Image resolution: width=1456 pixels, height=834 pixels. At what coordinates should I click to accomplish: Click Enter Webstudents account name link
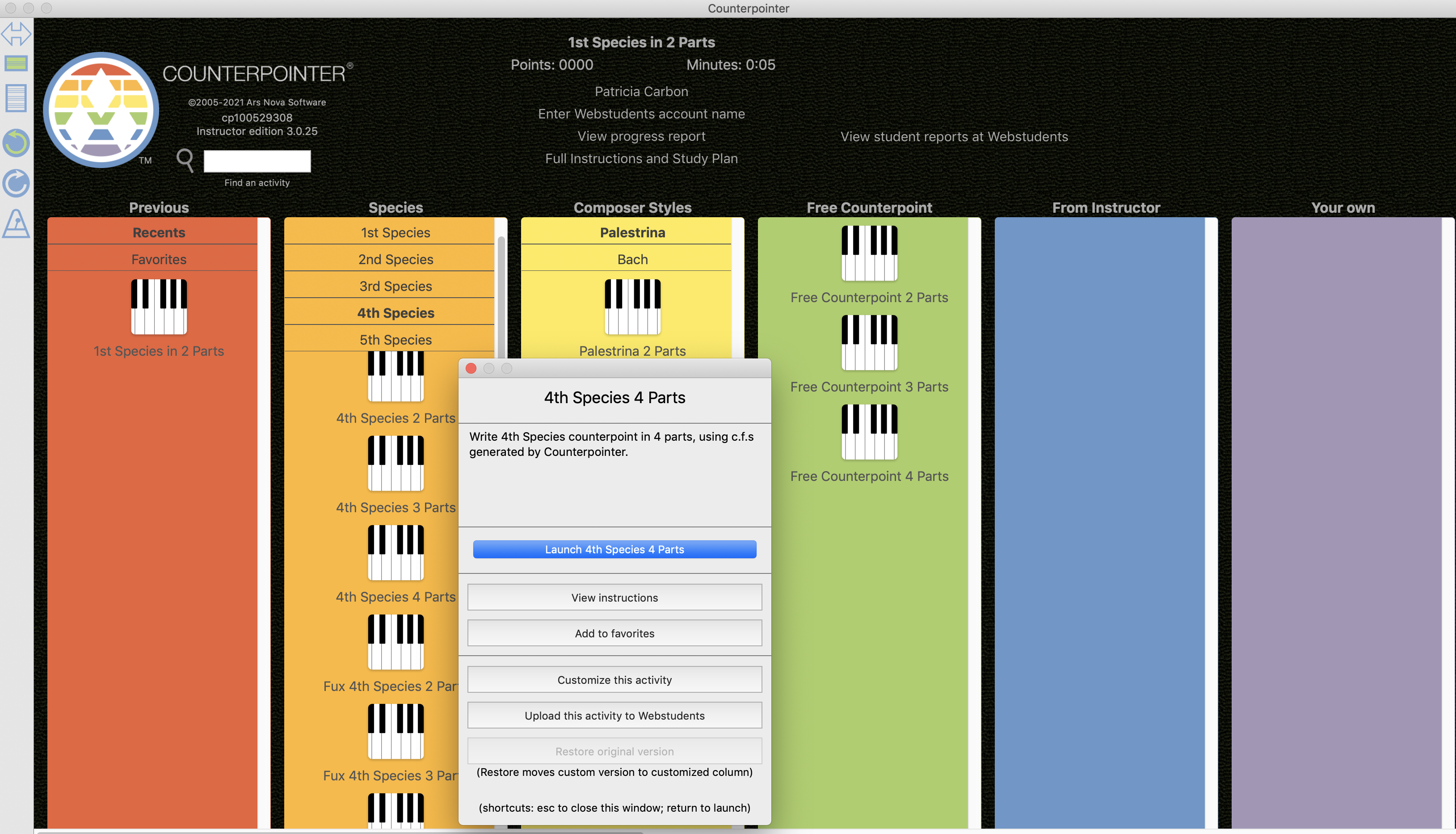(641, 114)
